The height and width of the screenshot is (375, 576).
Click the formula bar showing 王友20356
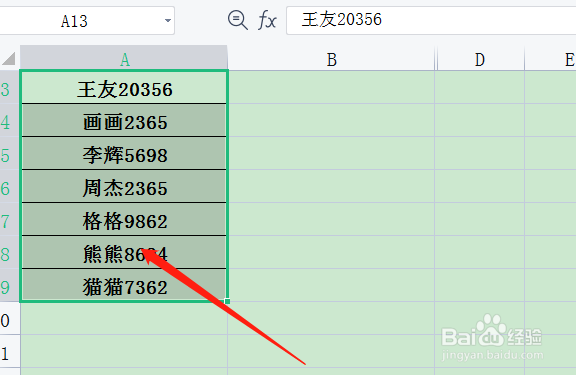(x=431, y=20)
